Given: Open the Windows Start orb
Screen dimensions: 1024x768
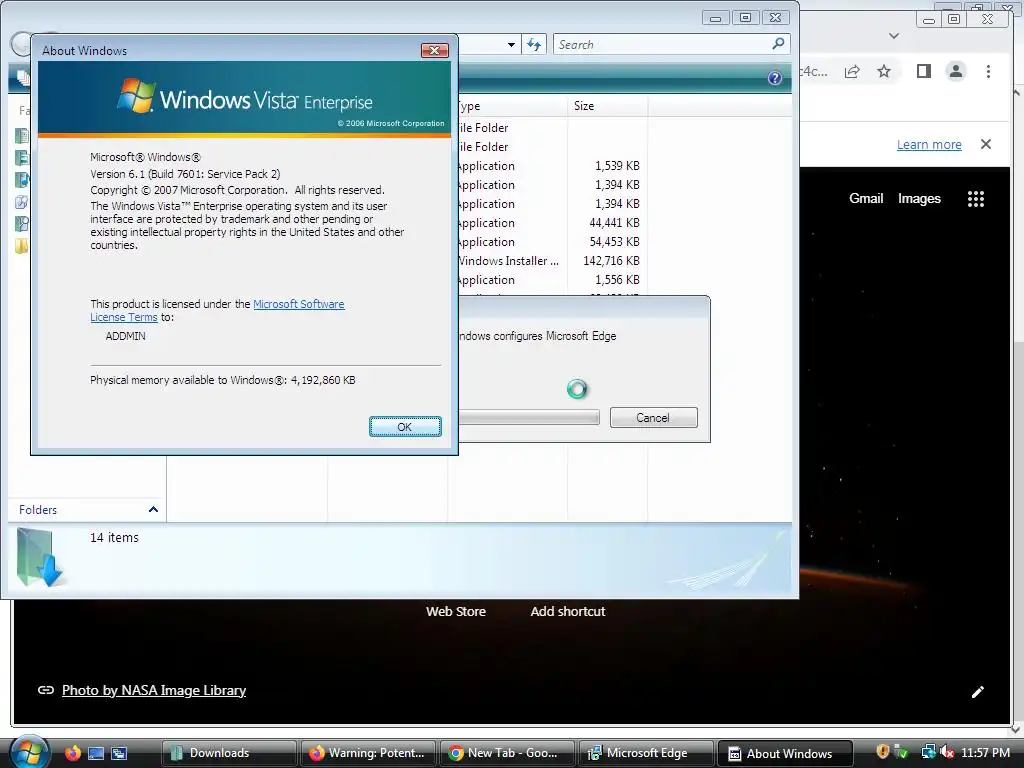Looking at the screenshot, I should pyautogui.click(x=30, y=752).
